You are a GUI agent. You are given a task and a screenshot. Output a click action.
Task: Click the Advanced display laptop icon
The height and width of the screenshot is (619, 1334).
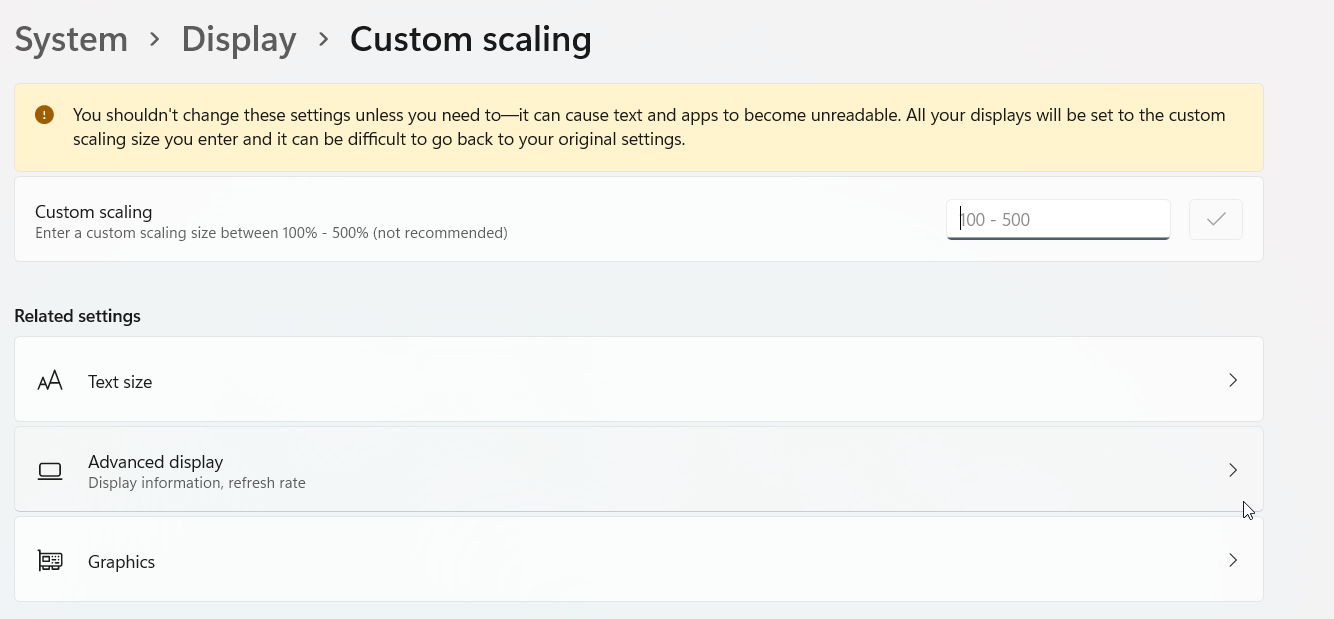(50, 471)
